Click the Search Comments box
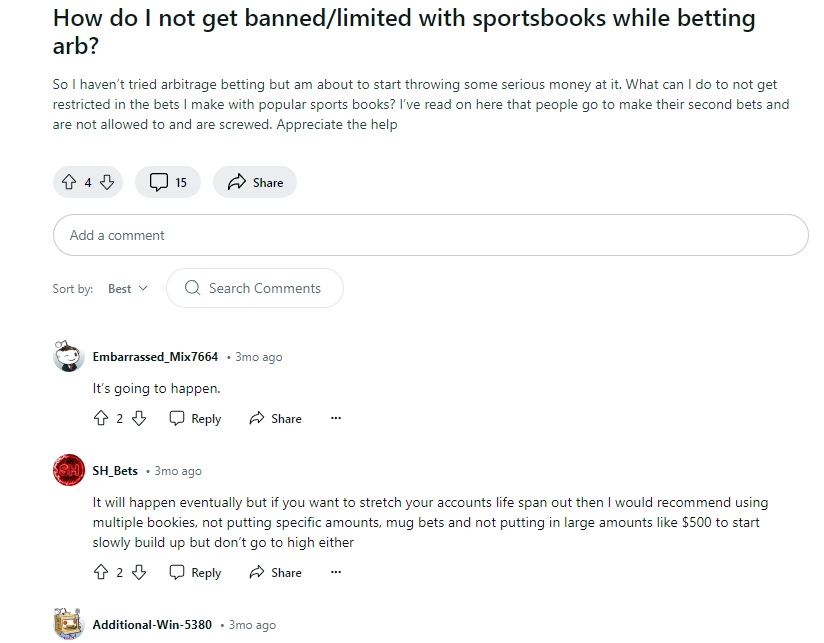The width and height of the screenshot is (824, 643). coord(255,288)
